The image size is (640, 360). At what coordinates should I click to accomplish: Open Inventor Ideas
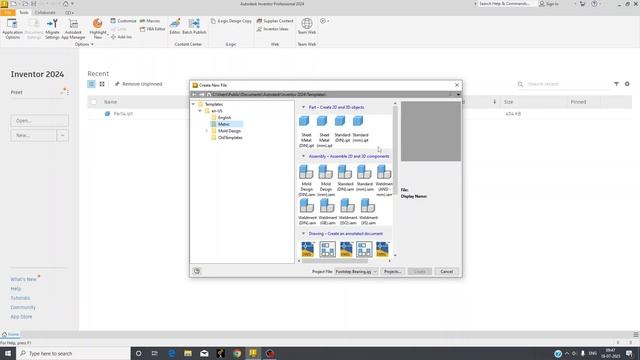(272, 29)
